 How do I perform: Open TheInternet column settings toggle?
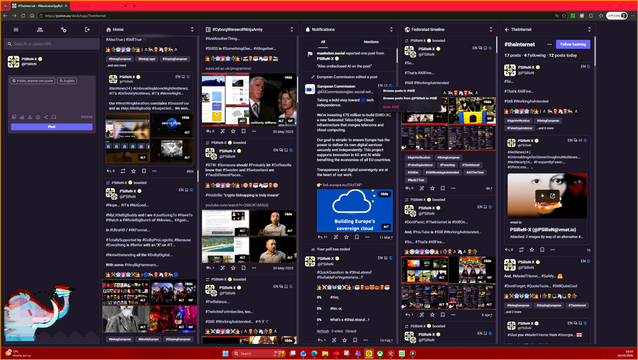(x=589, y=30)
